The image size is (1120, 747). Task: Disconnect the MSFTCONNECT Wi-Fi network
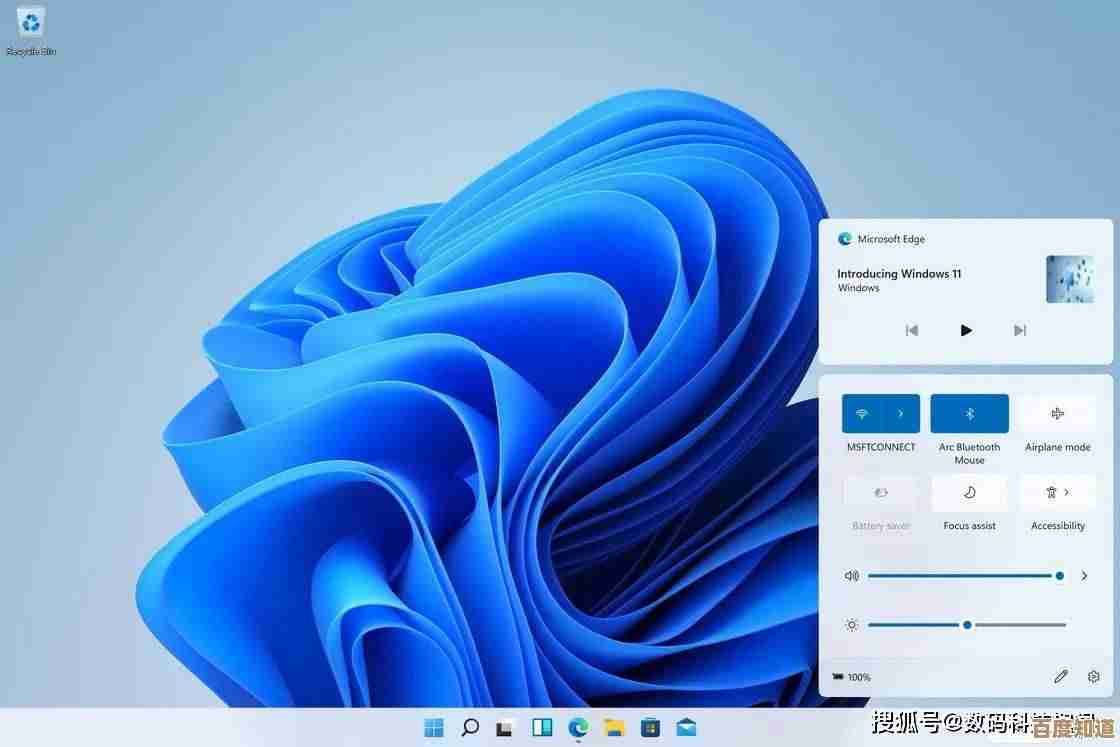coord(862,413)
